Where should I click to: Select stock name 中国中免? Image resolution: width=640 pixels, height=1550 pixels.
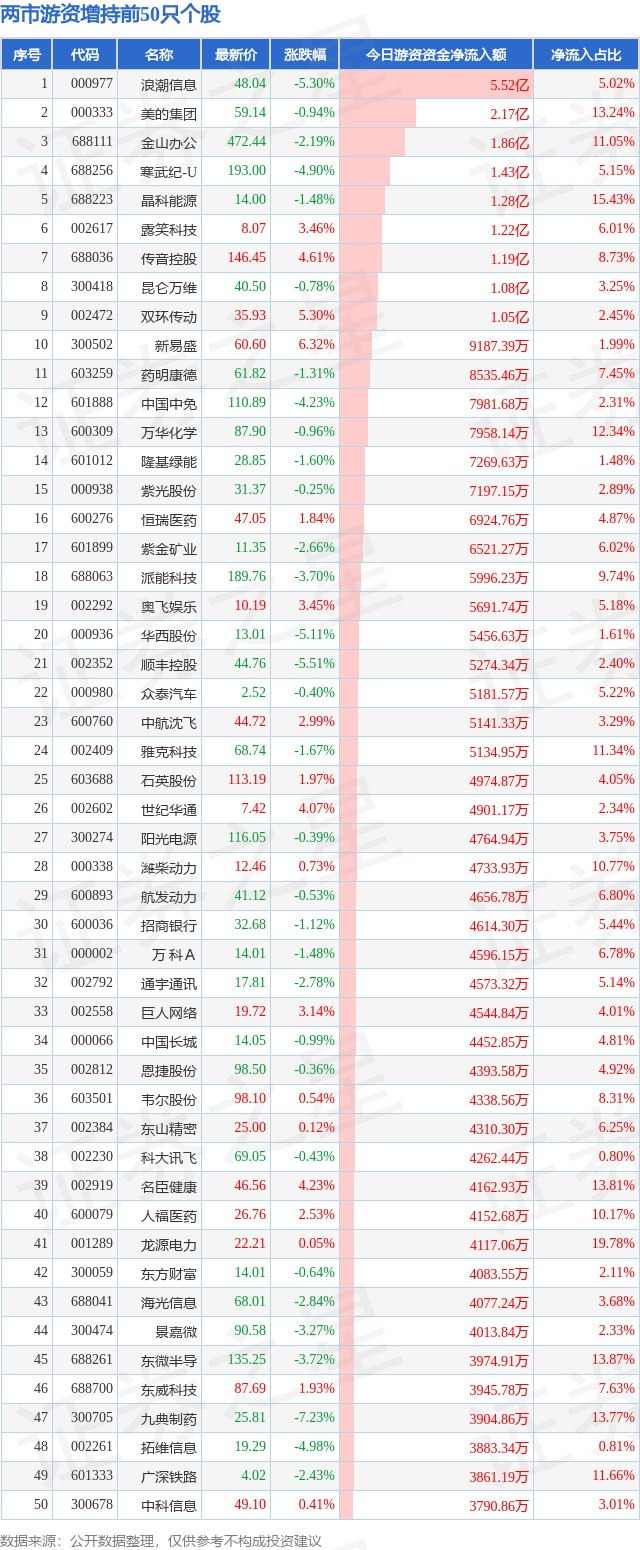click(x=170, y=404)
